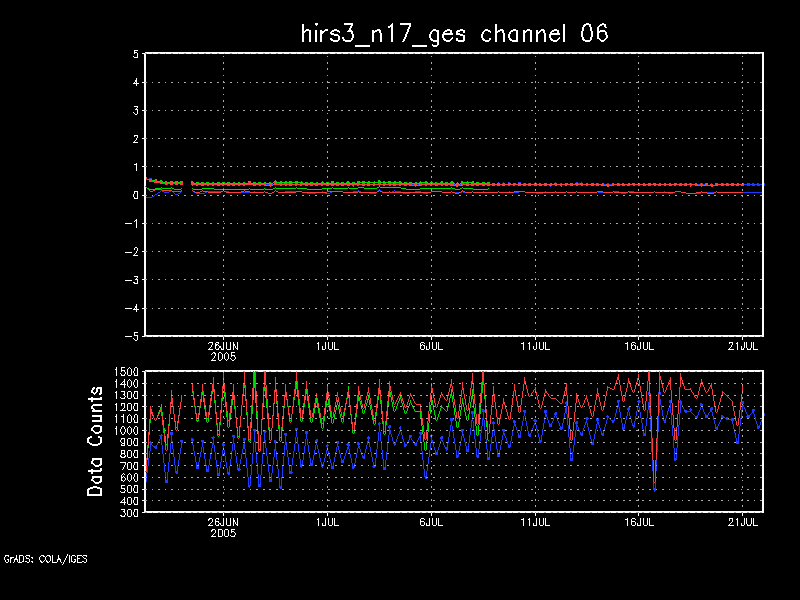Select the 16JUL date label under upper chart
The height and width of the screenshot is (600, 800).
[x=640, y=345]
